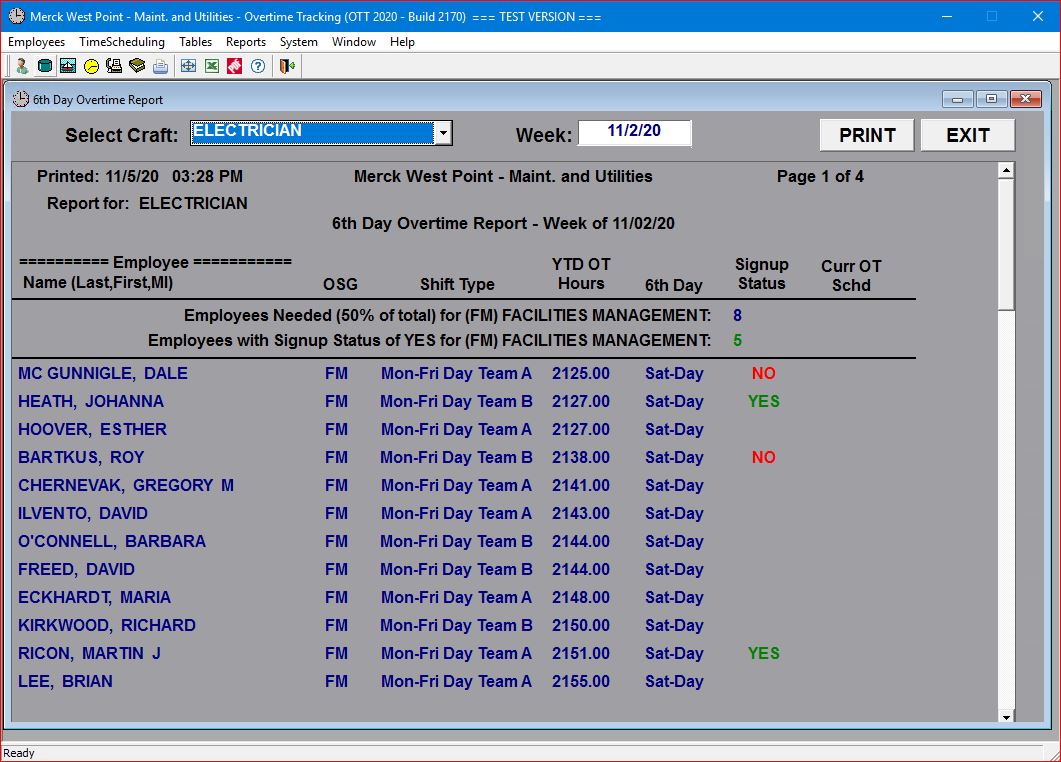1061x762 pixels.
Task: Click the telephone fax machine icon
Action: click(x=114, y=66)
